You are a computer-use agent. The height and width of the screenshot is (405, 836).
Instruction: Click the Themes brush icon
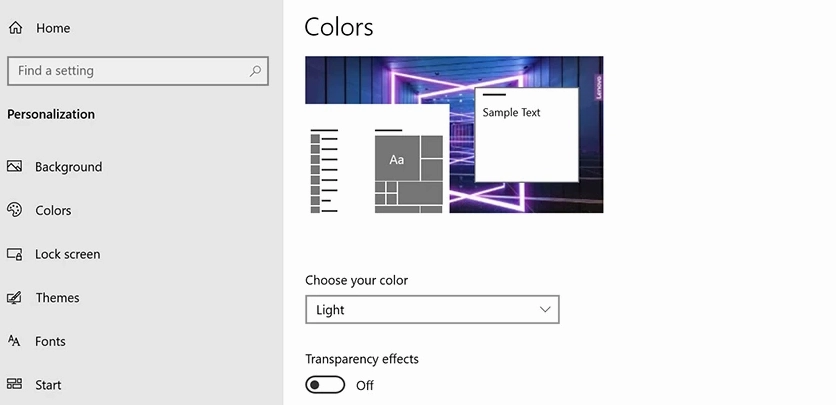coord(15,298)
